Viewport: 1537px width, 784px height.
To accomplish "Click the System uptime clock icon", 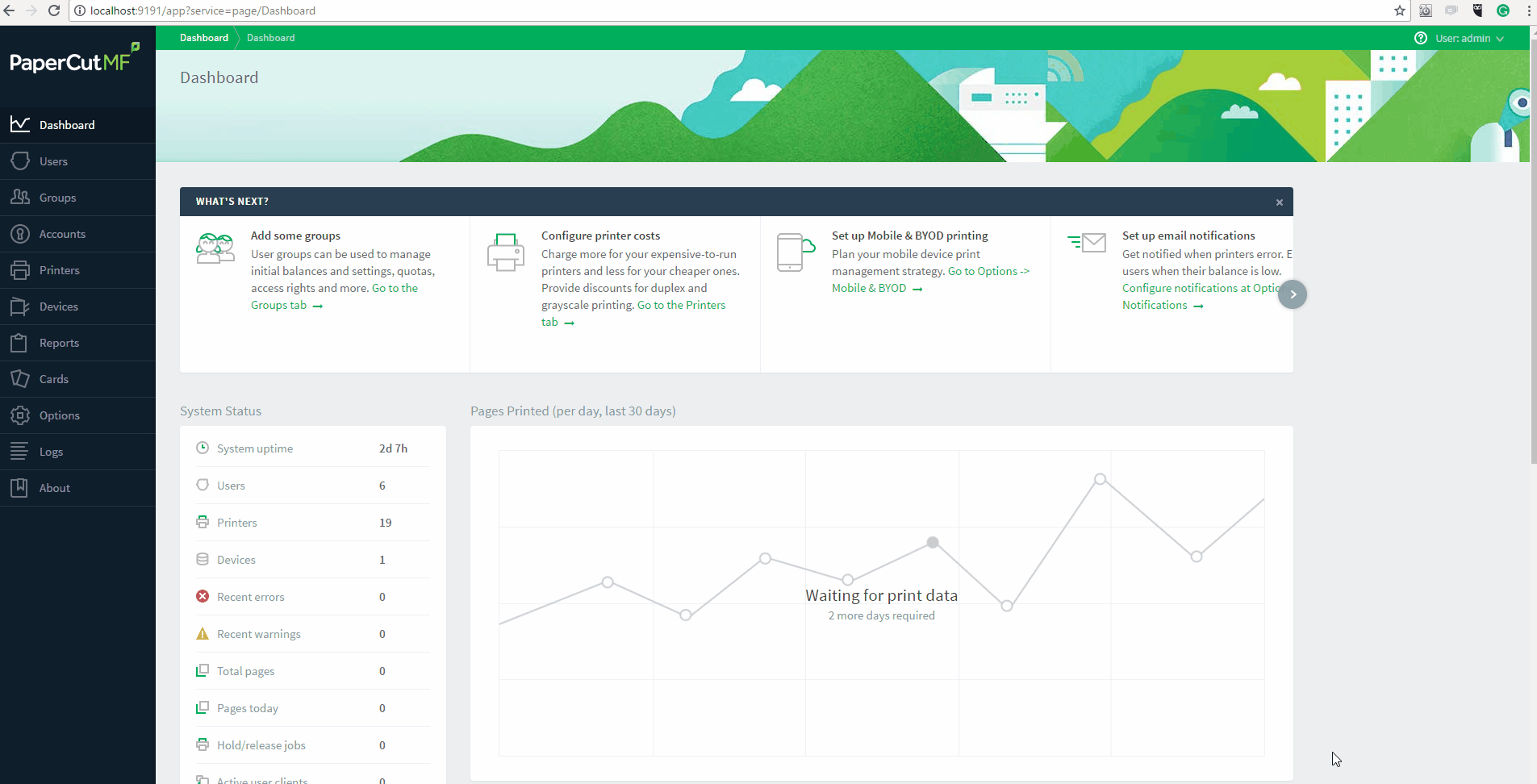I will (x=203, y=448).
